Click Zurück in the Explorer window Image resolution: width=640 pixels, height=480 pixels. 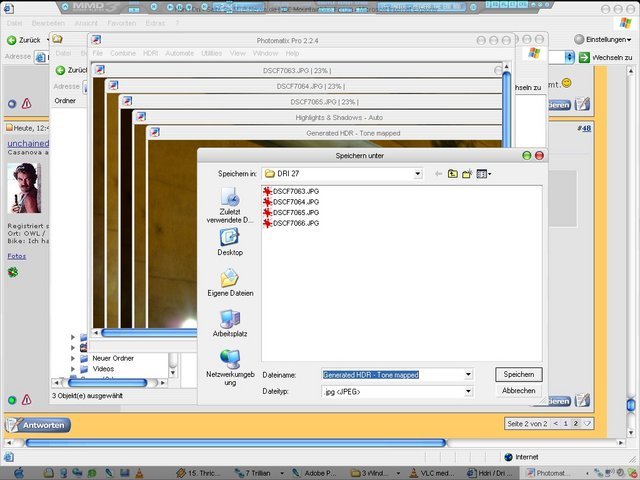(x=71, y=70)
